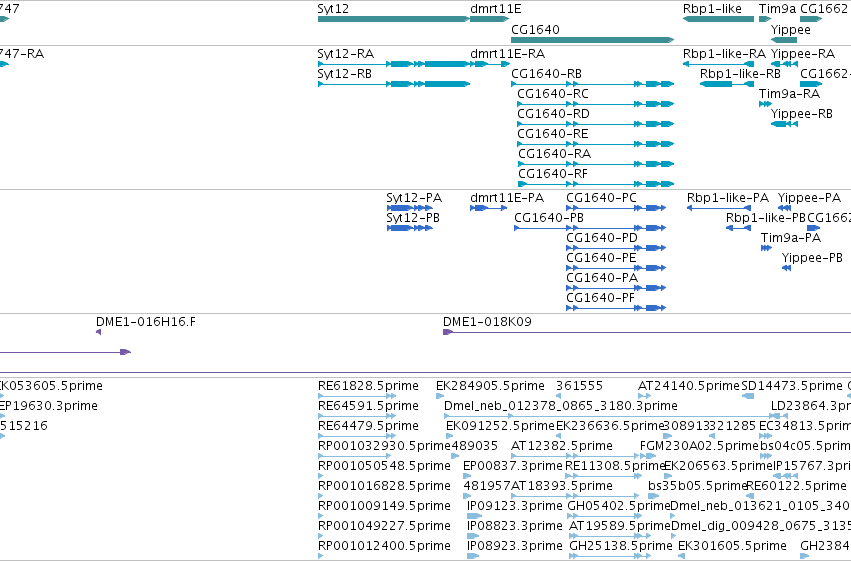Select transcript CG1640-RF

pyautogui.click(x=596, y=184)
